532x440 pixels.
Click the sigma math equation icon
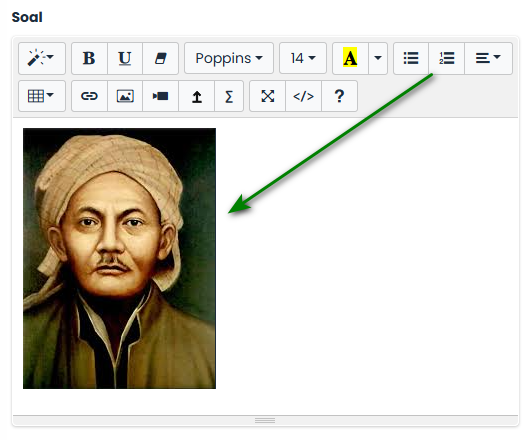click(229, 96)
